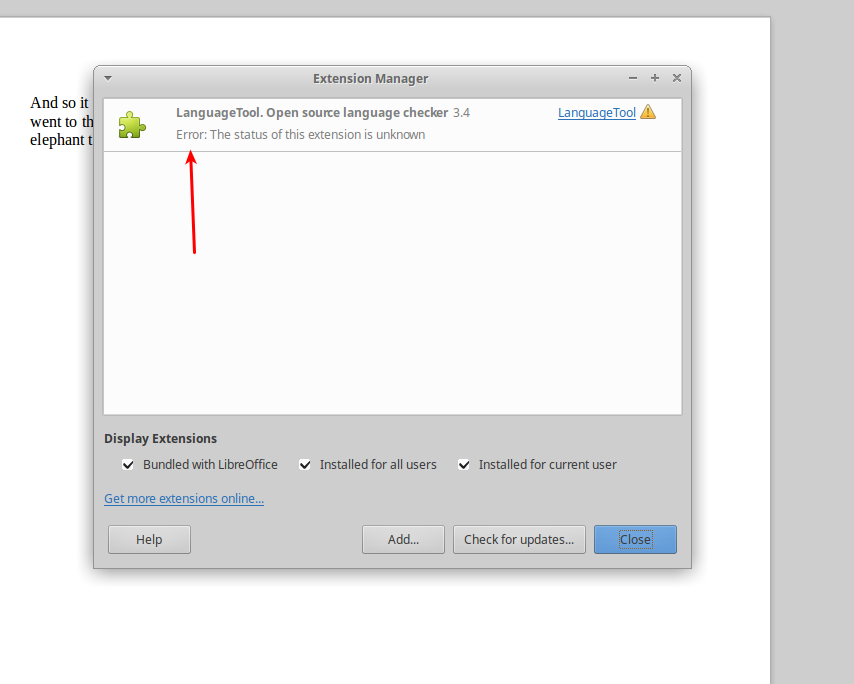Click the blue Close button
This screenshot has width=854, height=684.
[635, 539]
